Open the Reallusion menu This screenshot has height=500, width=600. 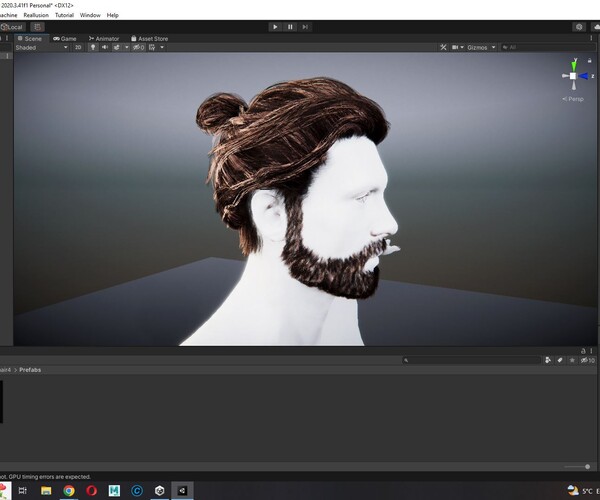[36, 15]
